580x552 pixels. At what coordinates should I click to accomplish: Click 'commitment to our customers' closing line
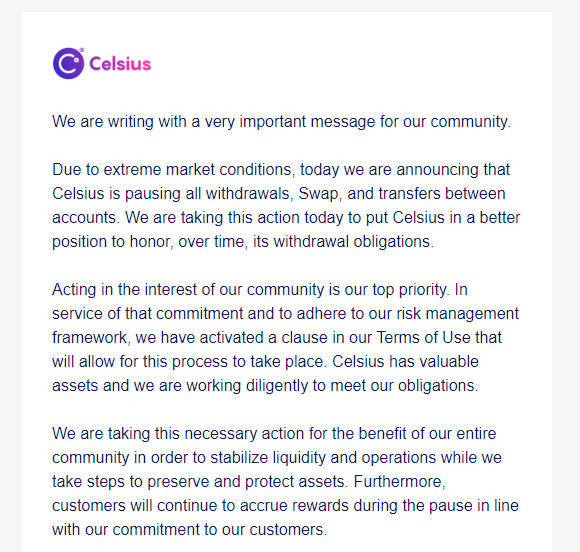[220, 530]
